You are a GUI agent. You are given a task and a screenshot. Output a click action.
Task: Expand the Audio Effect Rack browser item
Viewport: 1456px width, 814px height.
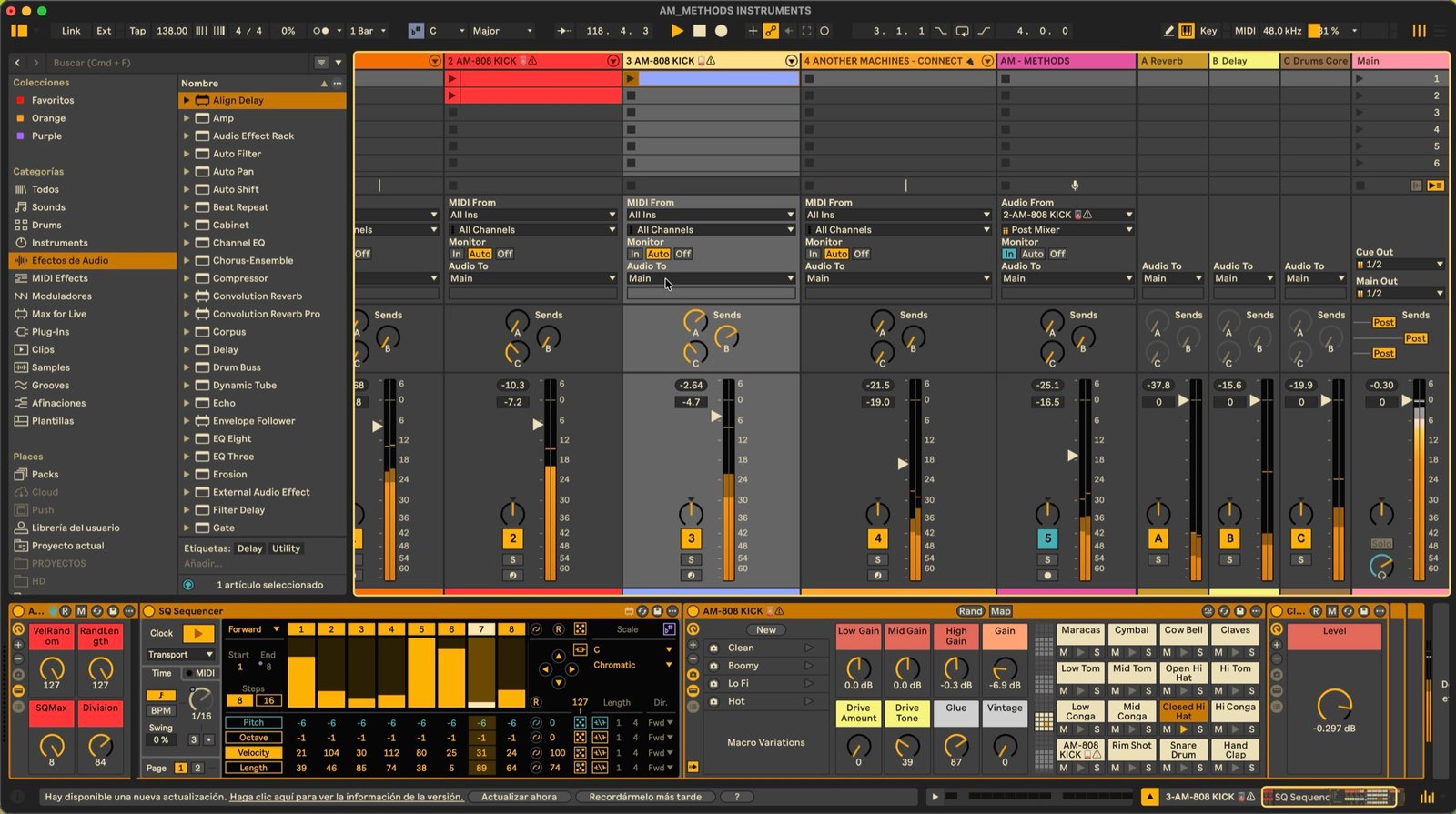point(187,136)
